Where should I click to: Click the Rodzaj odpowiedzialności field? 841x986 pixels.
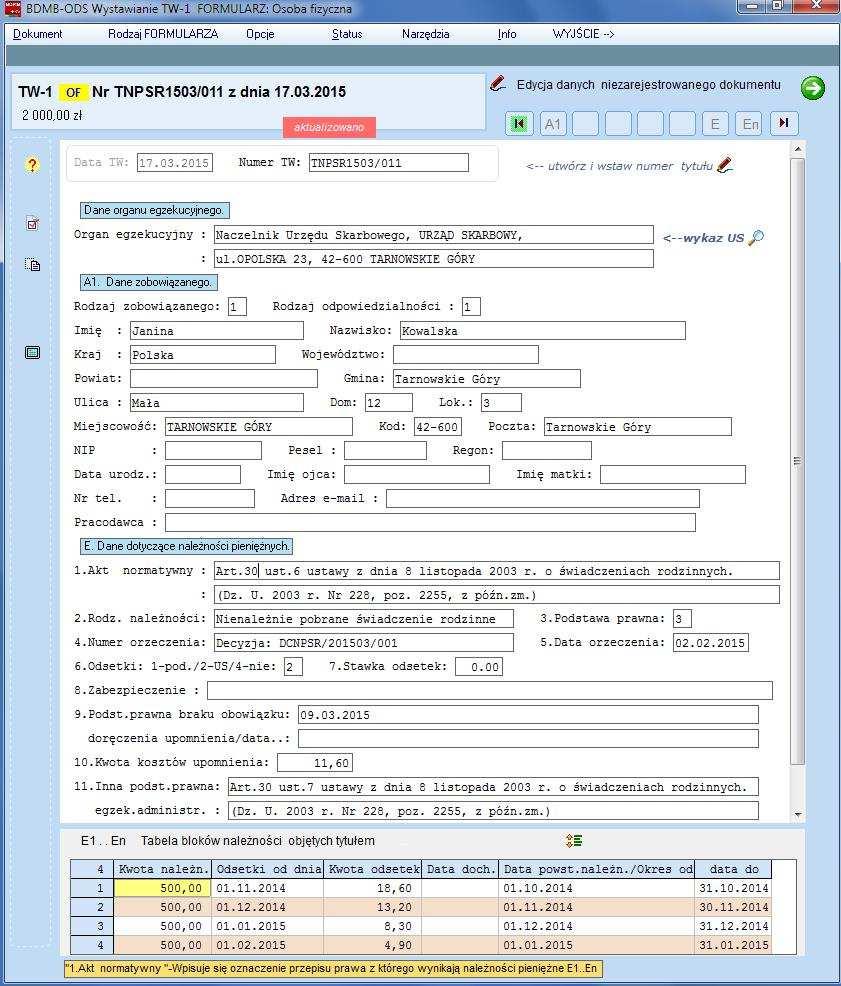click(x=471, y=307)
